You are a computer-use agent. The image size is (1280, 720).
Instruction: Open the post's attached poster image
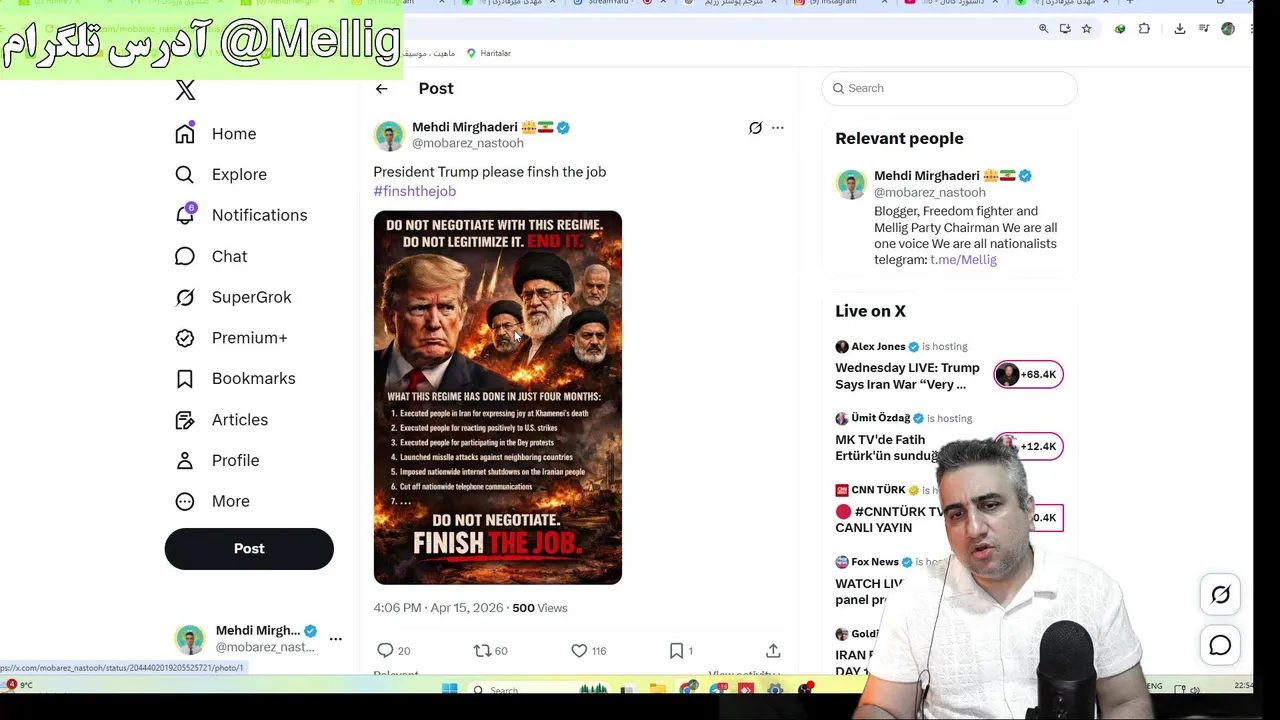click(498, 397)
